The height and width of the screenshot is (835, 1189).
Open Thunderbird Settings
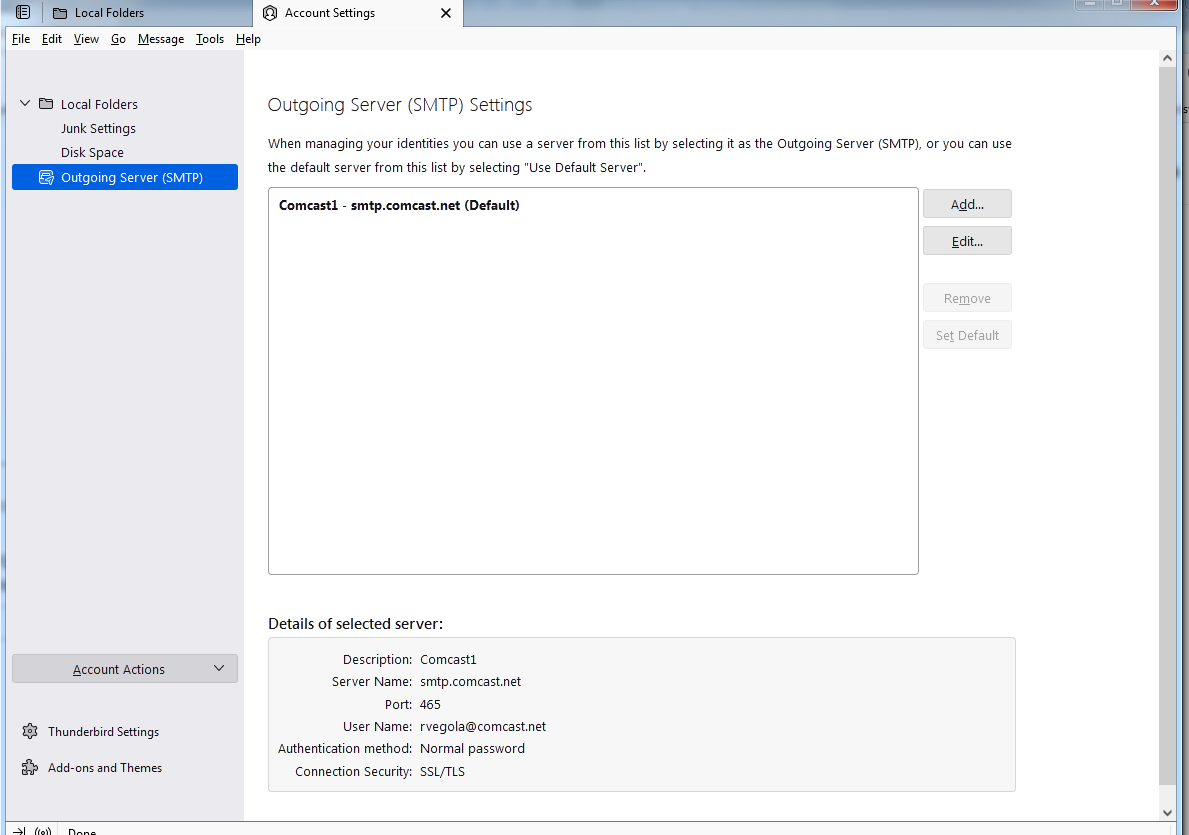(x=103, y=732)
